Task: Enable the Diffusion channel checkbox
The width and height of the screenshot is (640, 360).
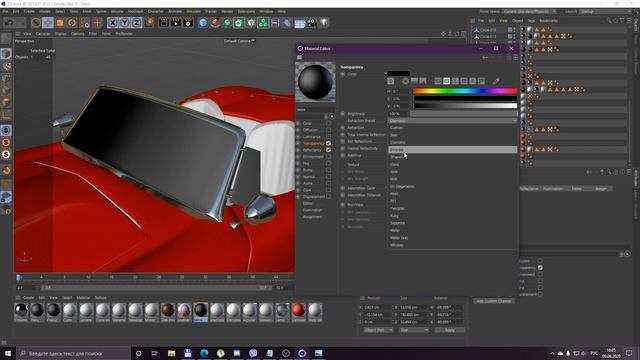Action: [329, 130]
